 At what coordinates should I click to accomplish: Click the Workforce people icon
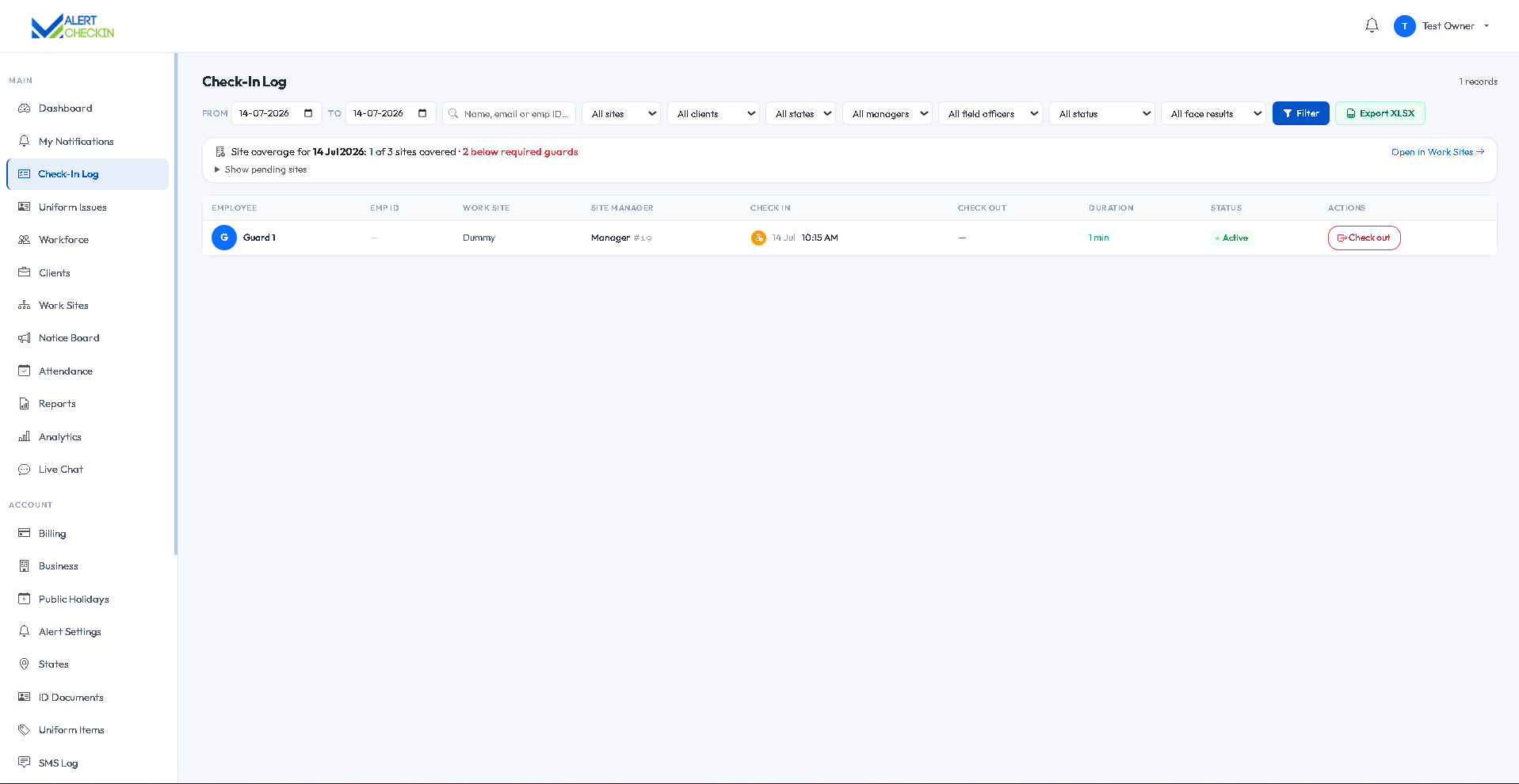pyautogui.click(x=25, y=240)
